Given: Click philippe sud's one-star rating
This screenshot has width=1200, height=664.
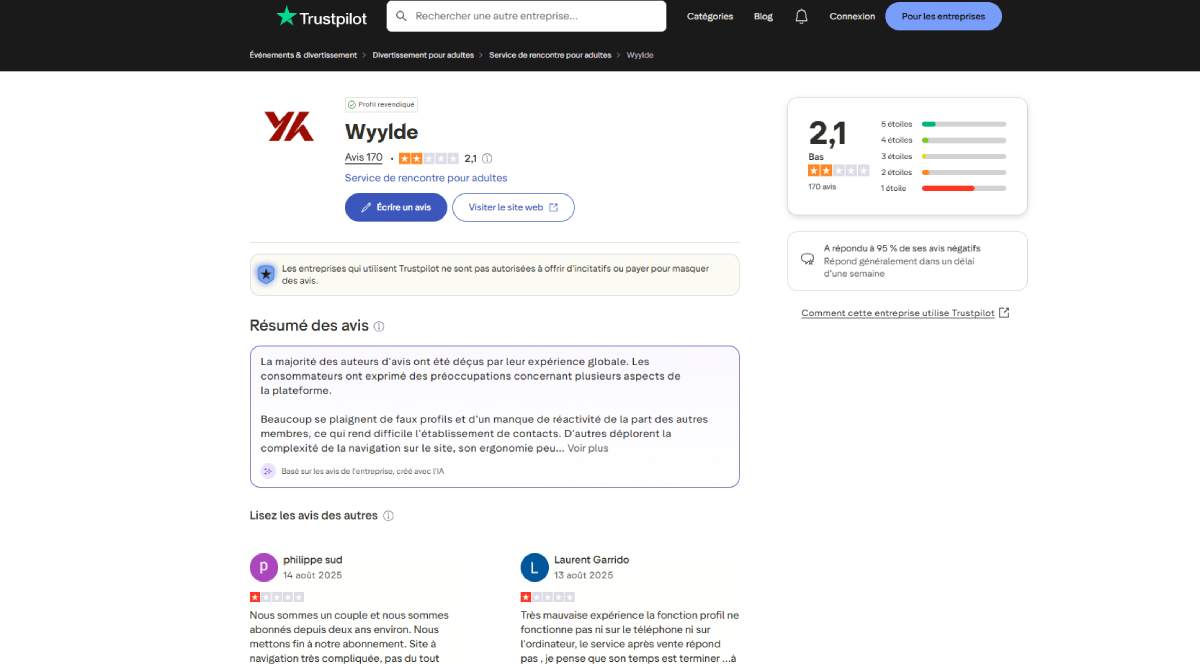Looking at the screenshot, I should coord(277,597).
